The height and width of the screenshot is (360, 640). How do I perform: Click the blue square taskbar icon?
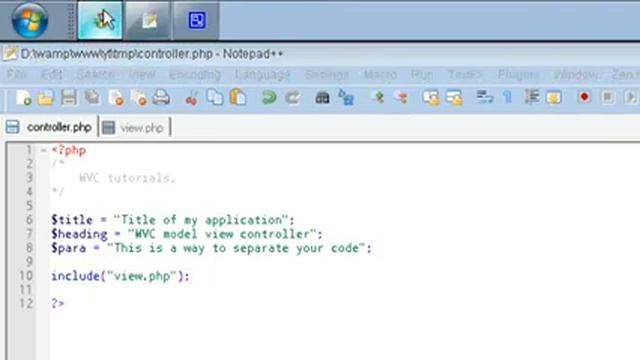197,20
